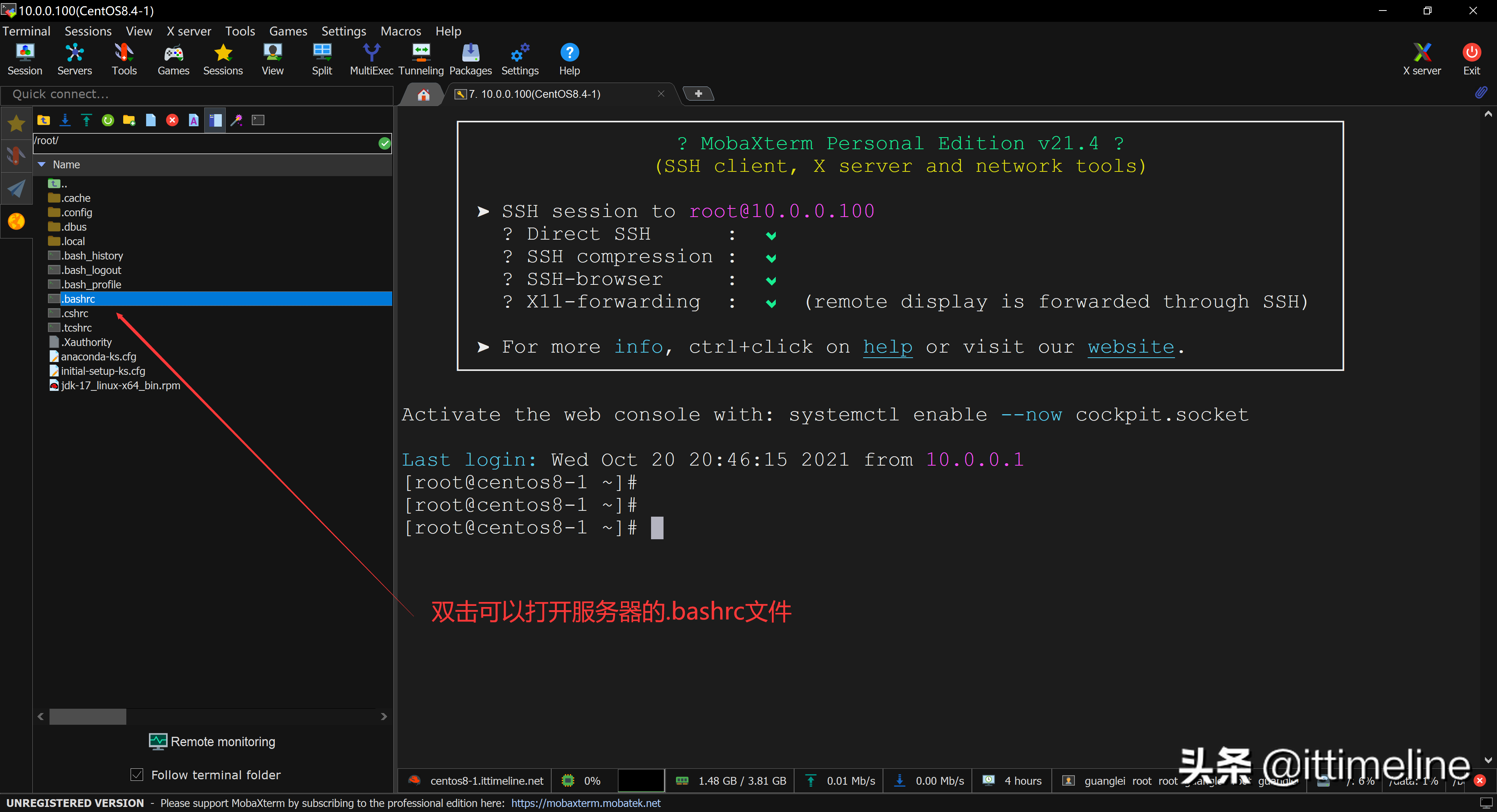Open the mobaxterm.mobatek.net subscription link
The height and width of the screenshot is (812, 1497).
click(586, 803)
